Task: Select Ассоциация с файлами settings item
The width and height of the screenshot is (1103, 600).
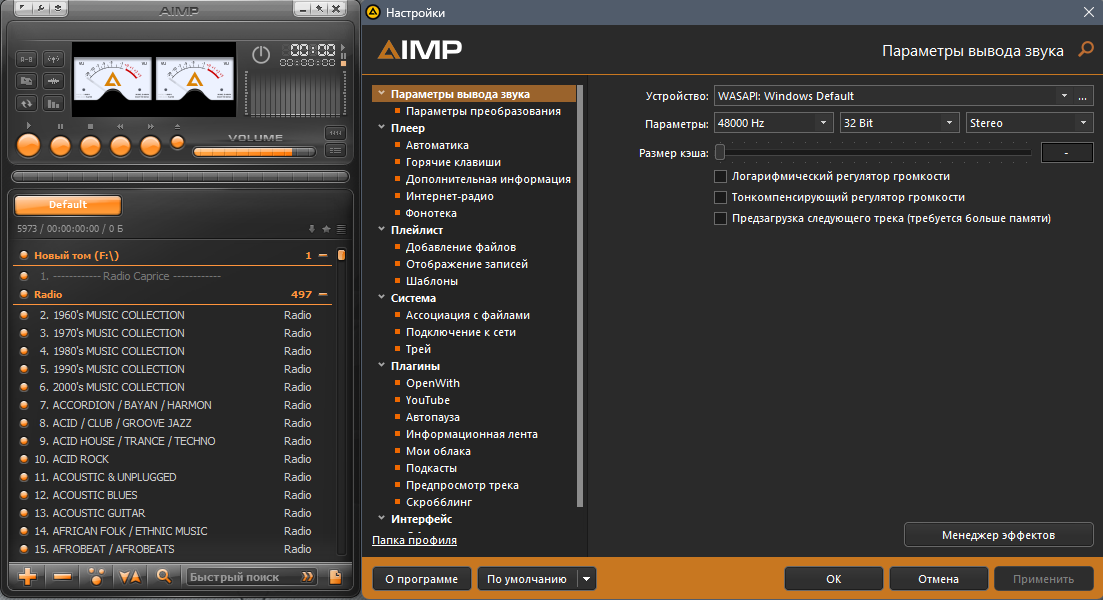Action: 468,315
